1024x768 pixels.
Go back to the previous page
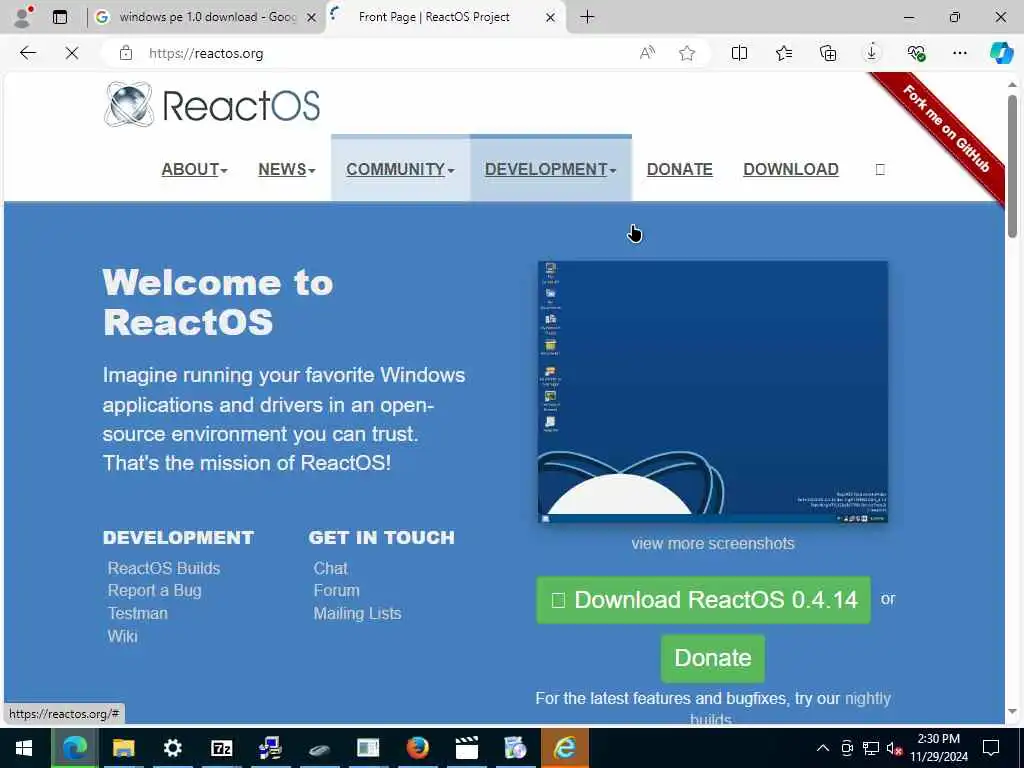point(27,53)
